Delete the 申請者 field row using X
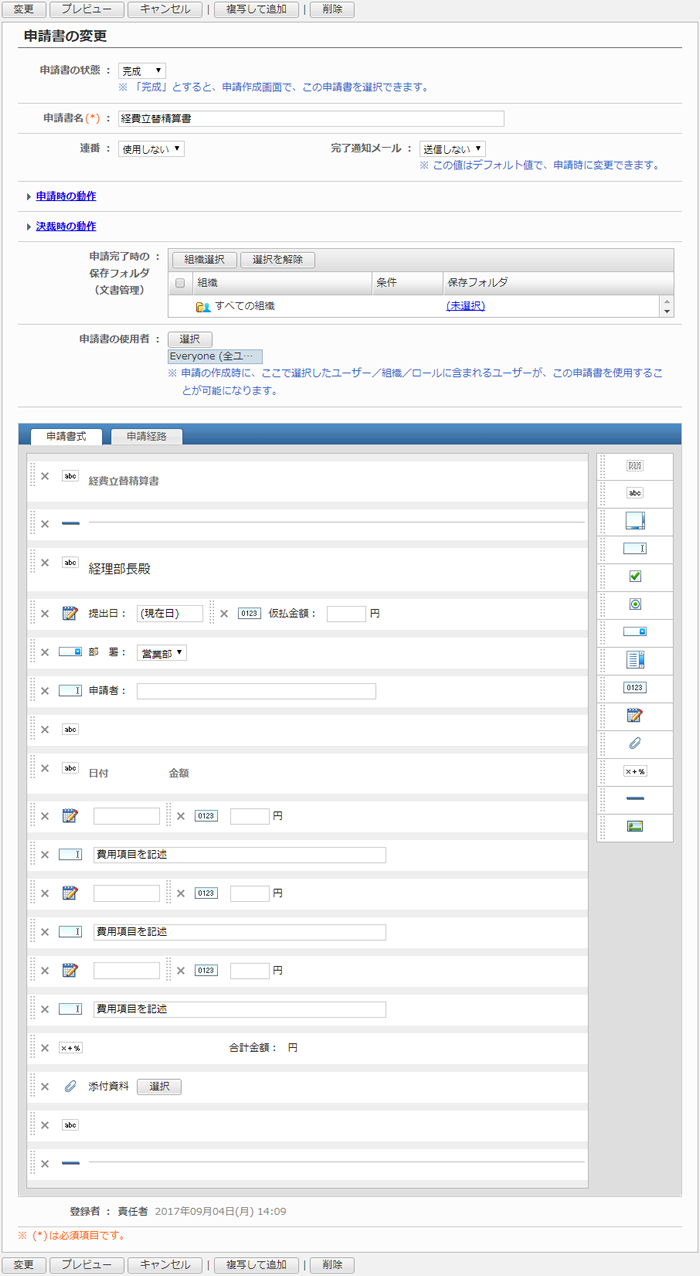 pos(44,691)
